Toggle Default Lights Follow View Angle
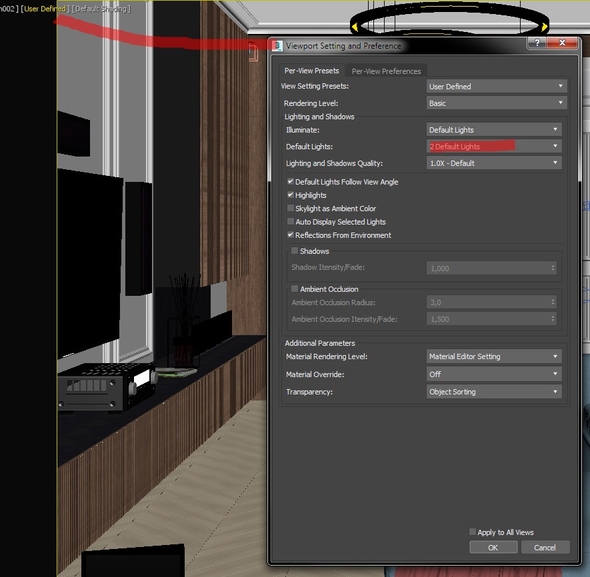This screenshot has width=590, height=577. pos(290,181)
